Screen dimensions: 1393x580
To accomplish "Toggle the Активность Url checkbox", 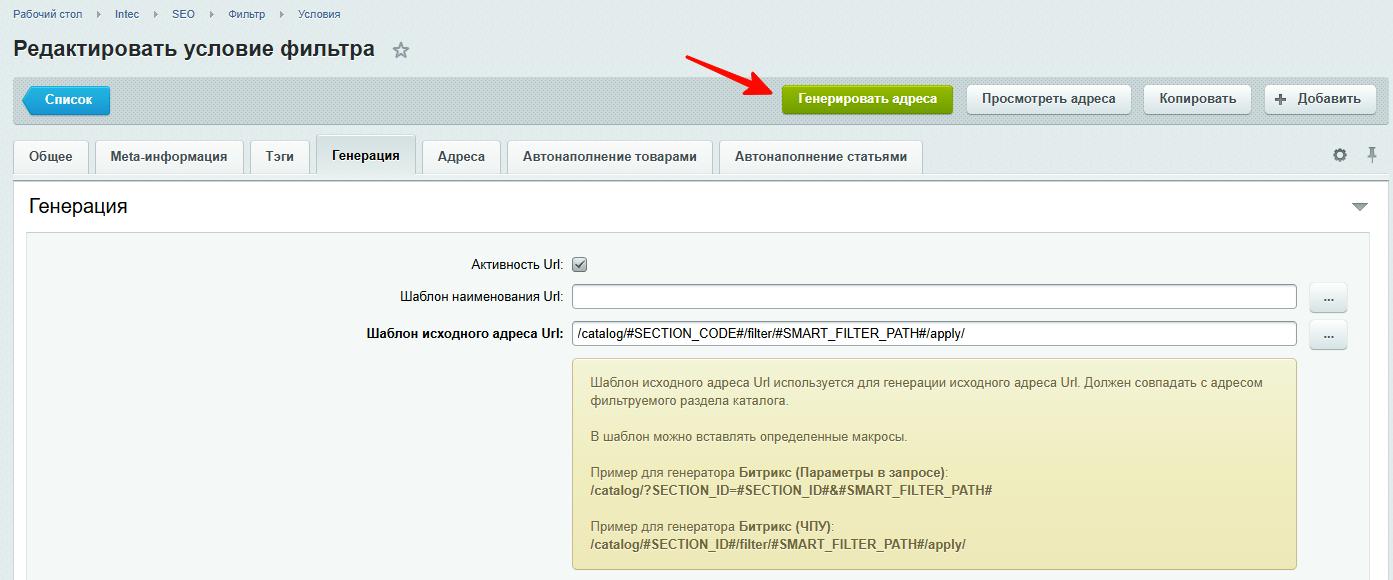I will (579, 265).
